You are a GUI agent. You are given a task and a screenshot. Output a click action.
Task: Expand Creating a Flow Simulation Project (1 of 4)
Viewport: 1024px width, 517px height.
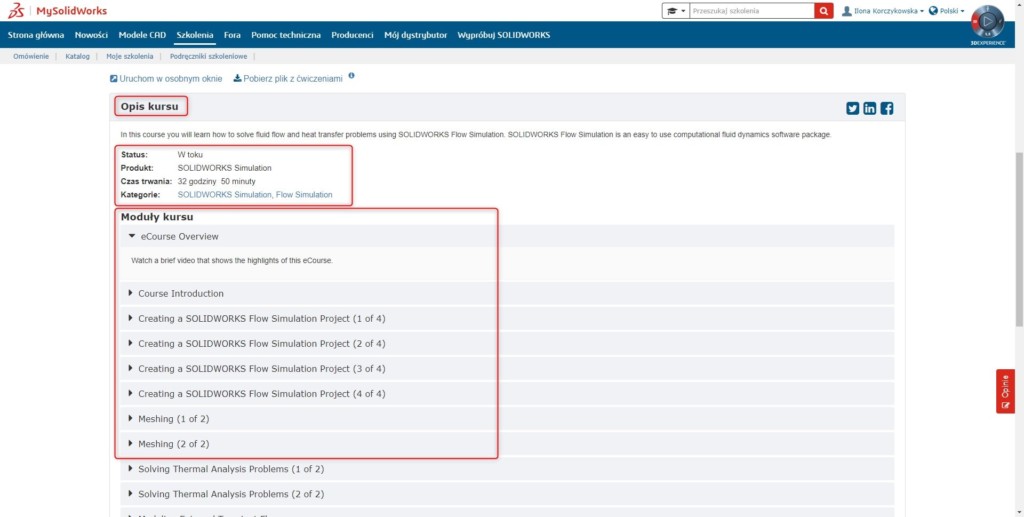point(507,319)
